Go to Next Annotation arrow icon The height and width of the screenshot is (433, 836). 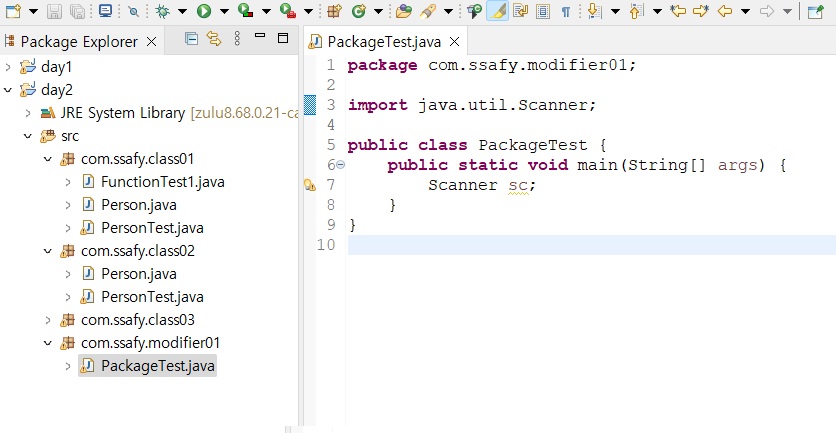(593, 11)
